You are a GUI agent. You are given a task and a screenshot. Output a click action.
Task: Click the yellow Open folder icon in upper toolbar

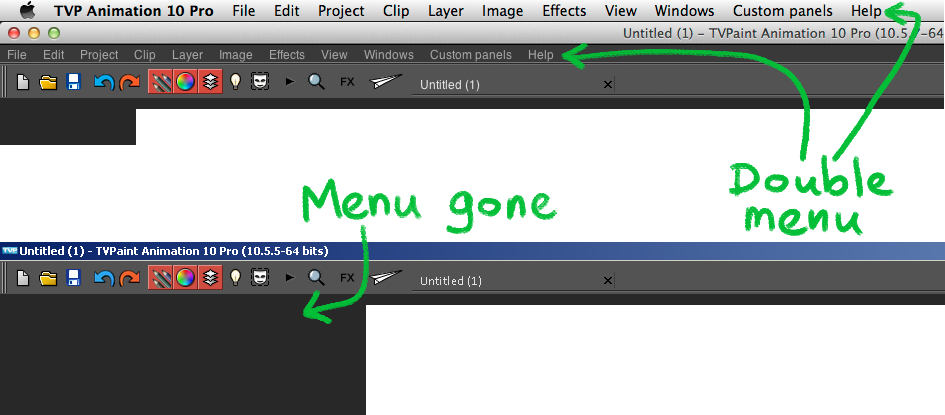coord(48,82)
